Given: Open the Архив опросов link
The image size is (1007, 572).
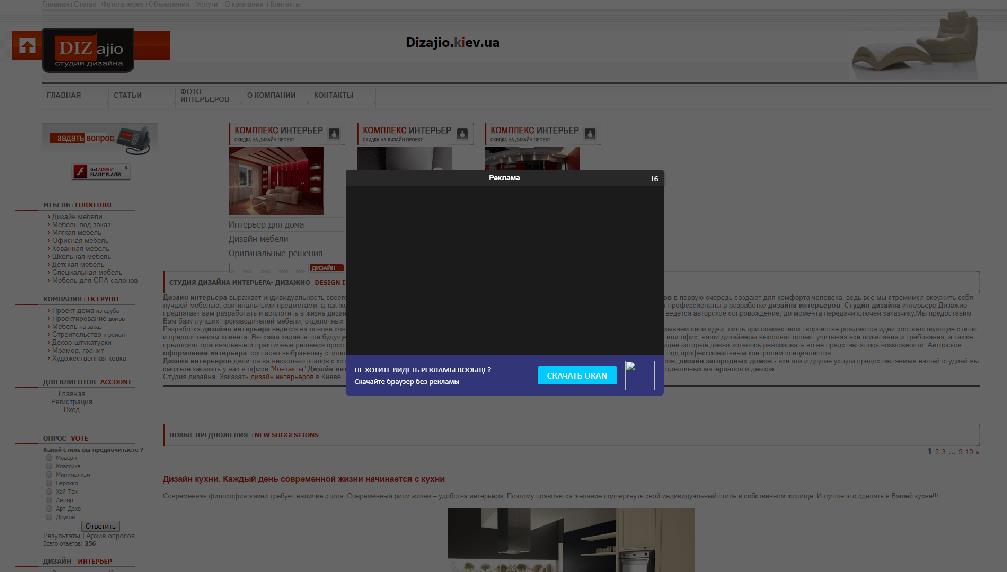Looking at the screenshot, I should (x=110, y=535).
